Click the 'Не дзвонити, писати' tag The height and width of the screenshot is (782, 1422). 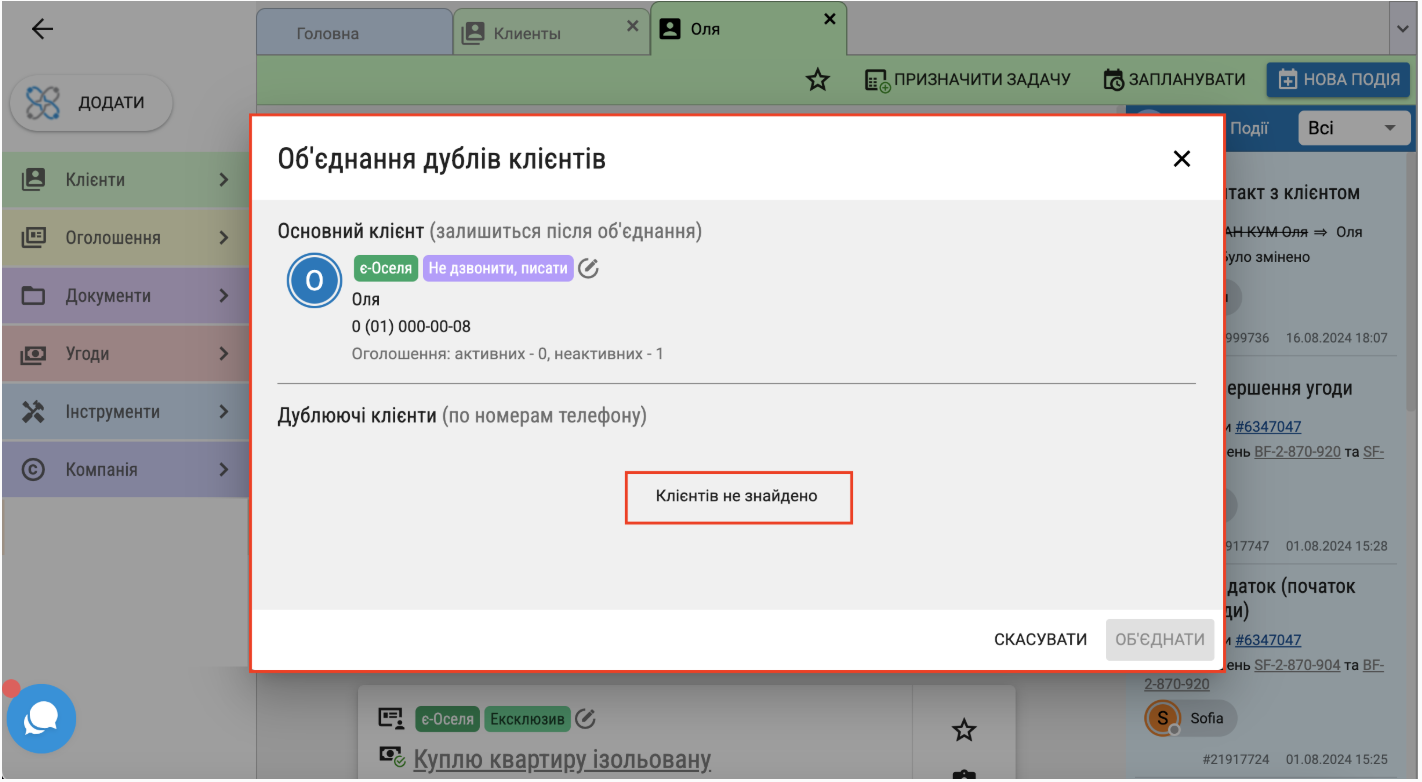498,268
